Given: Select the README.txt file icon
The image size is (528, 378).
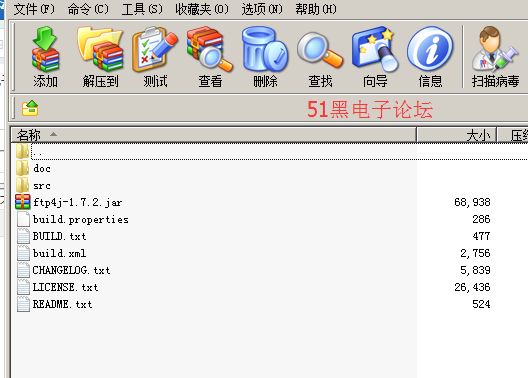Looking at the screenshot, I should pos(23,304).
